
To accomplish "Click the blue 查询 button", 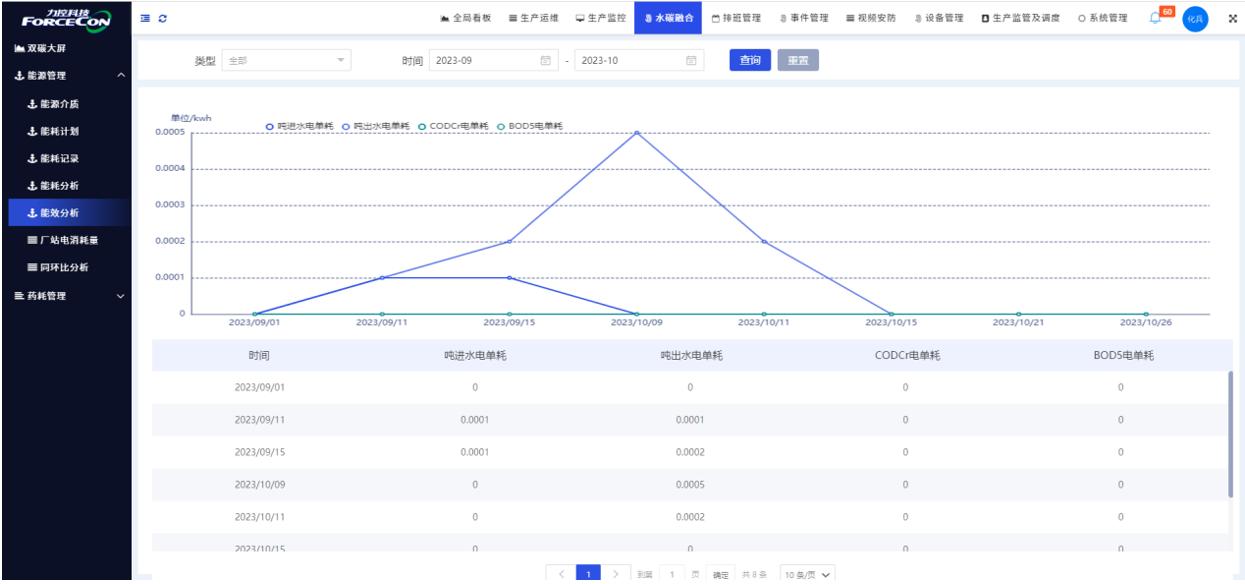I will [750, 60].
